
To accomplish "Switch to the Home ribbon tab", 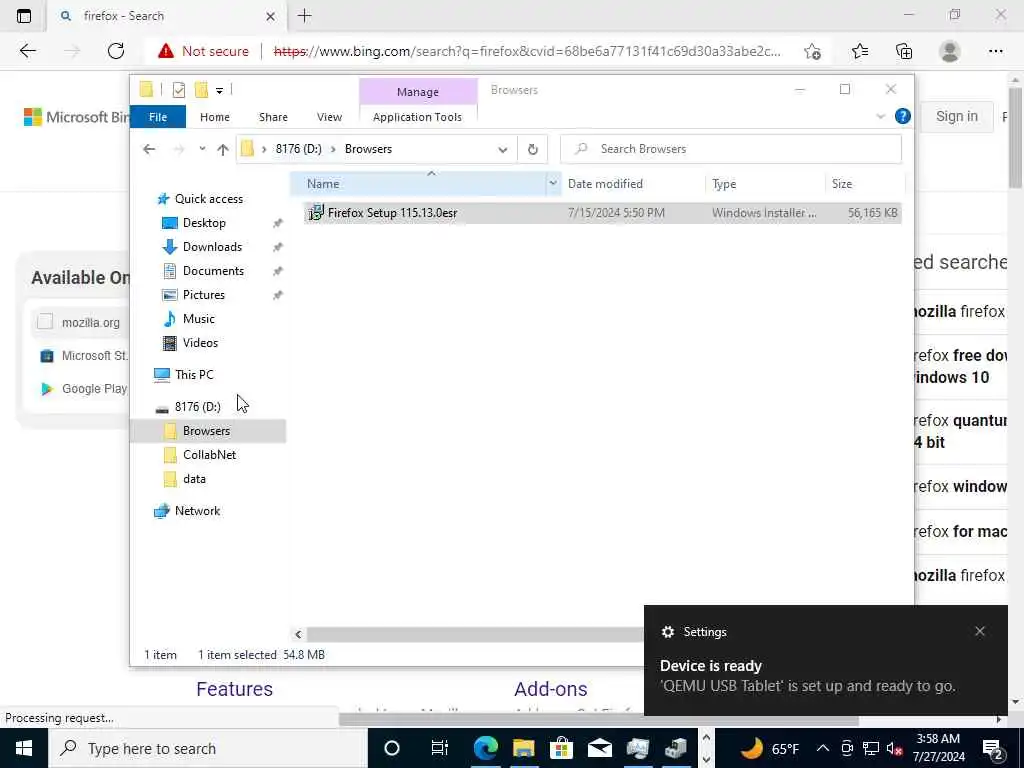I will (x=215, y=117).
